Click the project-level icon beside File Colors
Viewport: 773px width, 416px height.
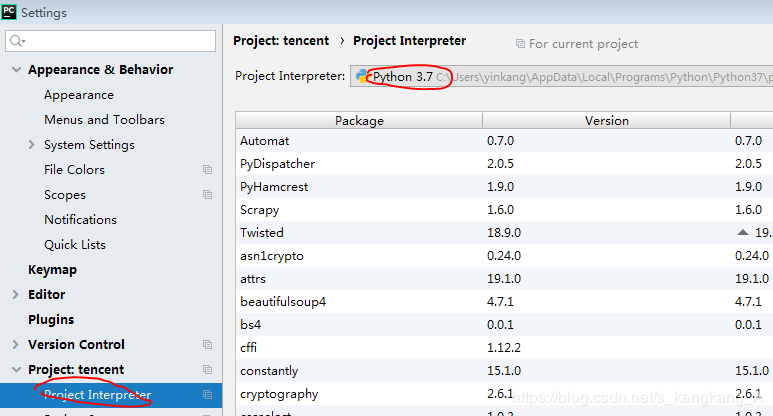point(207,170)
